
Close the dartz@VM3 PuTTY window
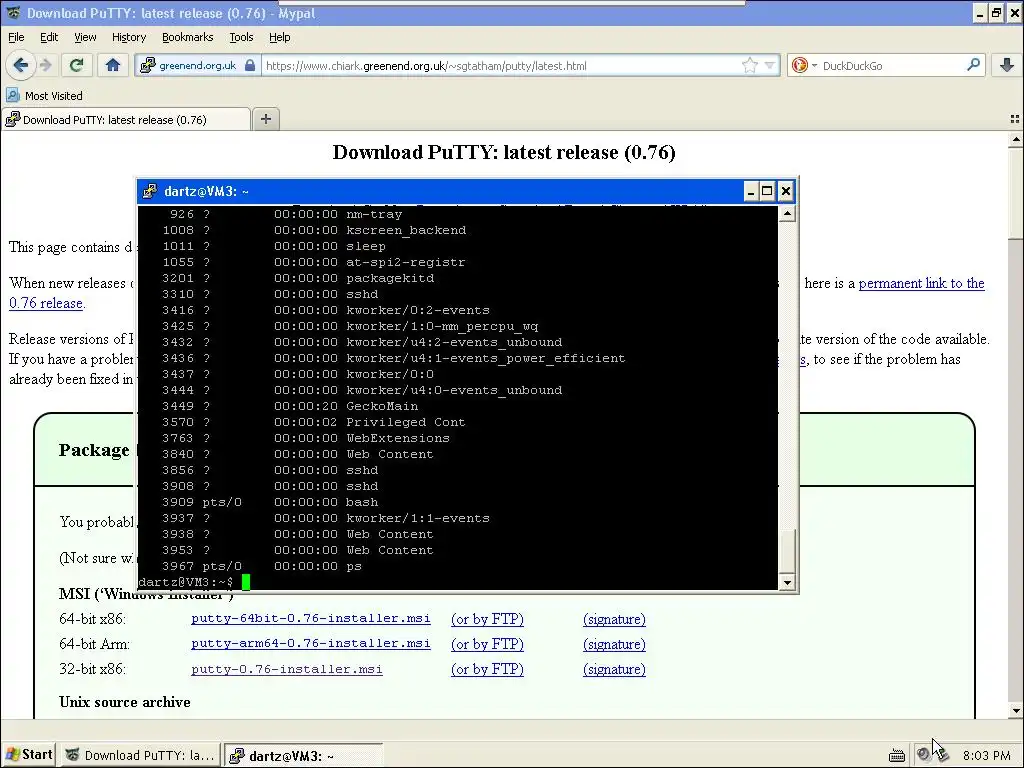coord(786,191)
